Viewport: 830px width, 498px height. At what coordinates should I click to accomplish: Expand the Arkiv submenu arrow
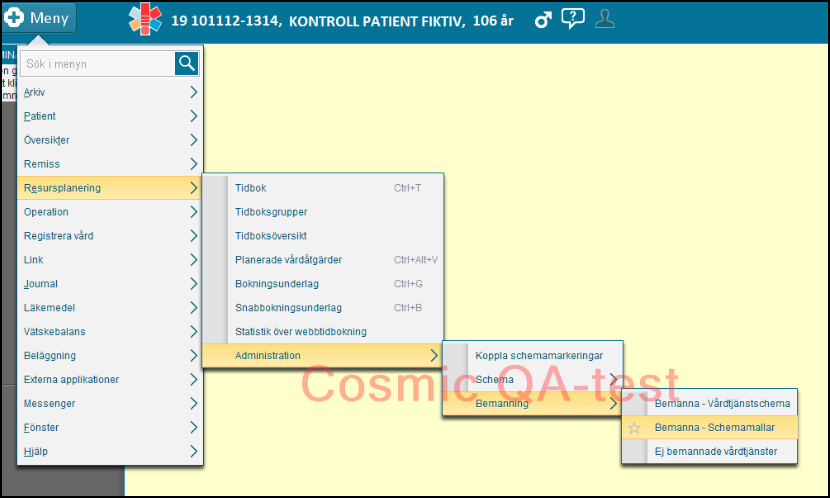click(193, 92)
